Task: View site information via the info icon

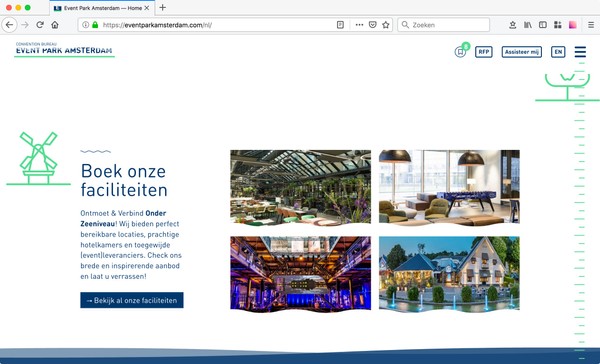Action: pos(85,25)
